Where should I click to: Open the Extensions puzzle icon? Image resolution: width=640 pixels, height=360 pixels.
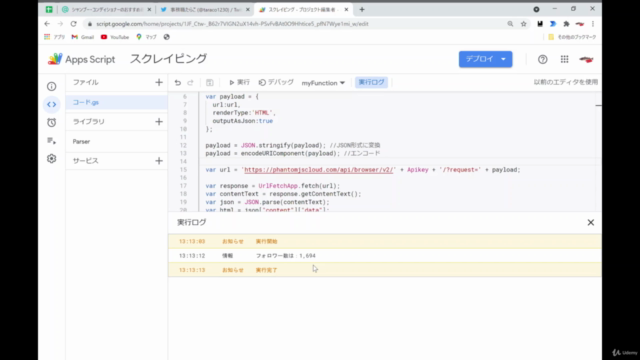pos(566,24)
